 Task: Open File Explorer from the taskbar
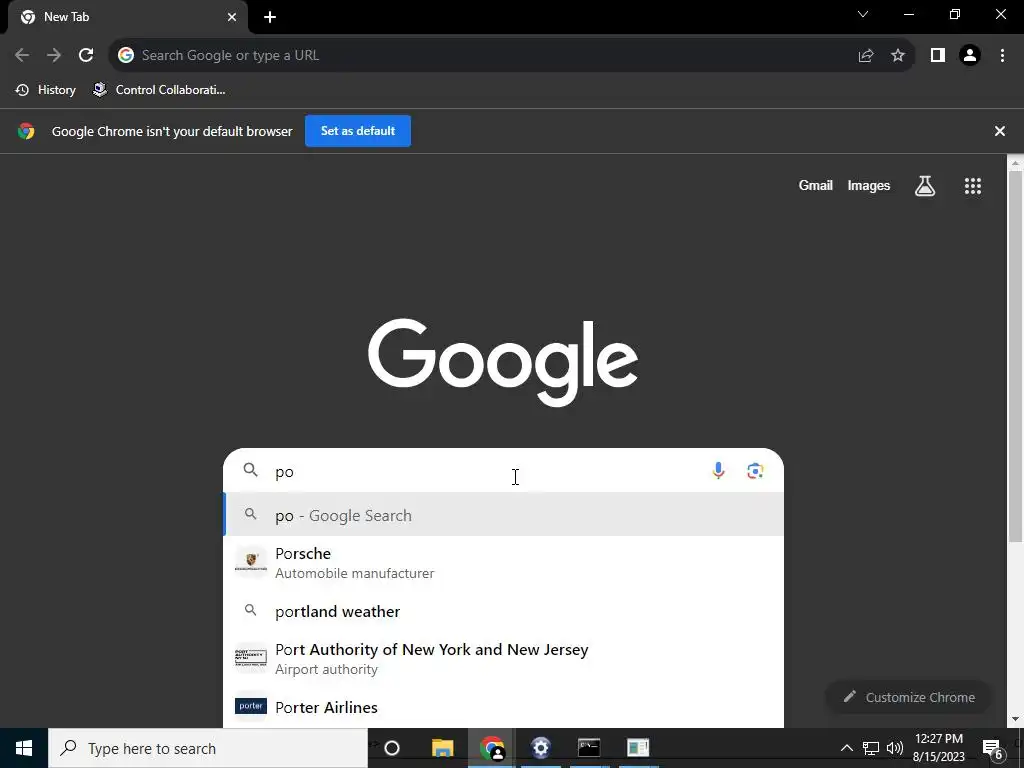(442, 748)
